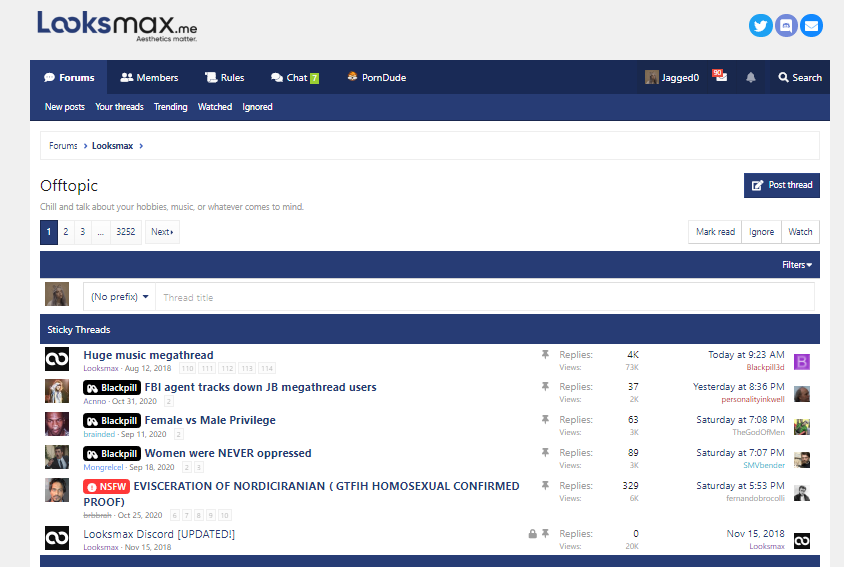Open last poster fernandobrocolli profile
This screenshot has height=567, width=844.
(755, 499)
